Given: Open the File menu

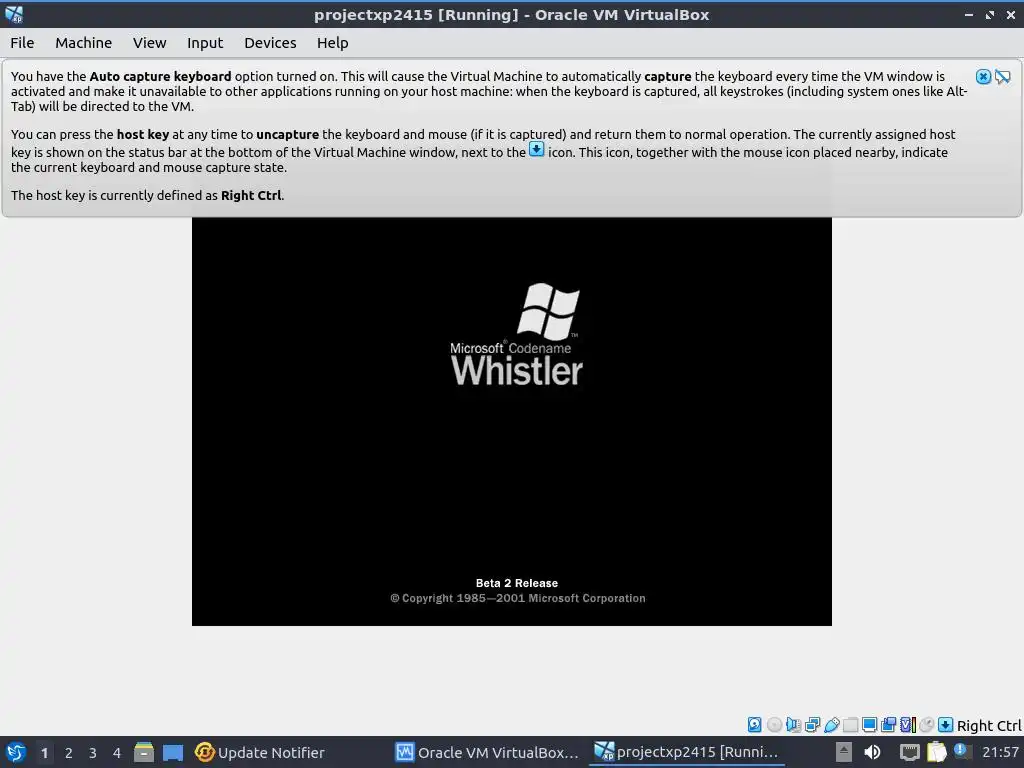Looking at the screenshot, I should [22, 43].
